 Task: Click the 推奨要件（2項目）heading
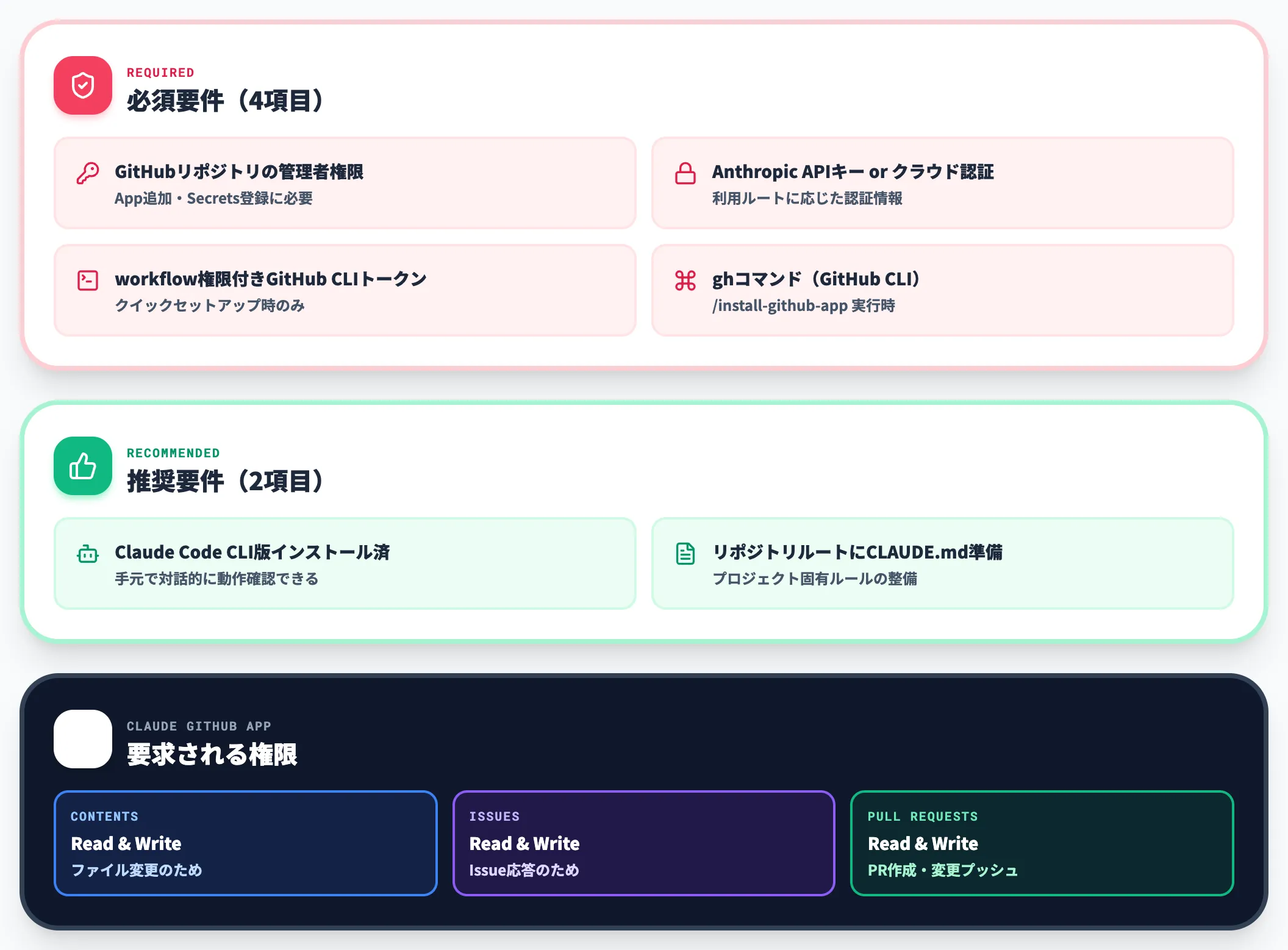pos(225,481)
